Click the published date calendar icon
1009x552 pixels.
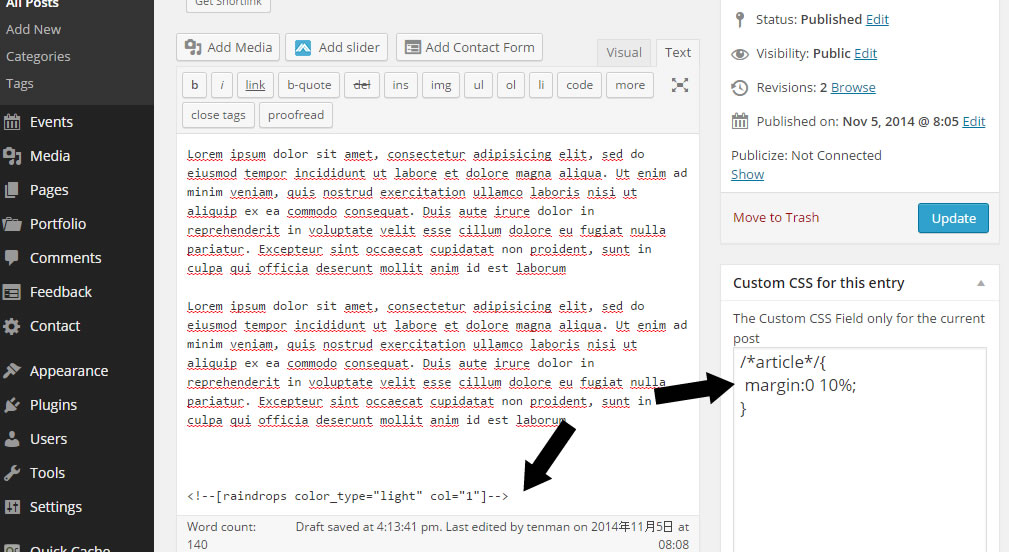(740, 121)
